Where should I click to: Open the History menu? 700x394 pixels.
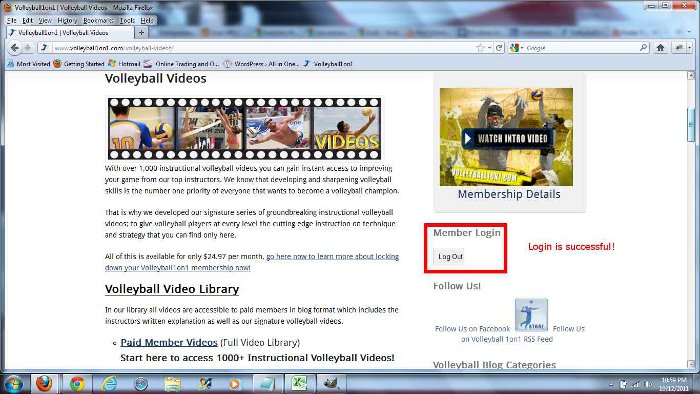click(x=67, y=21)
